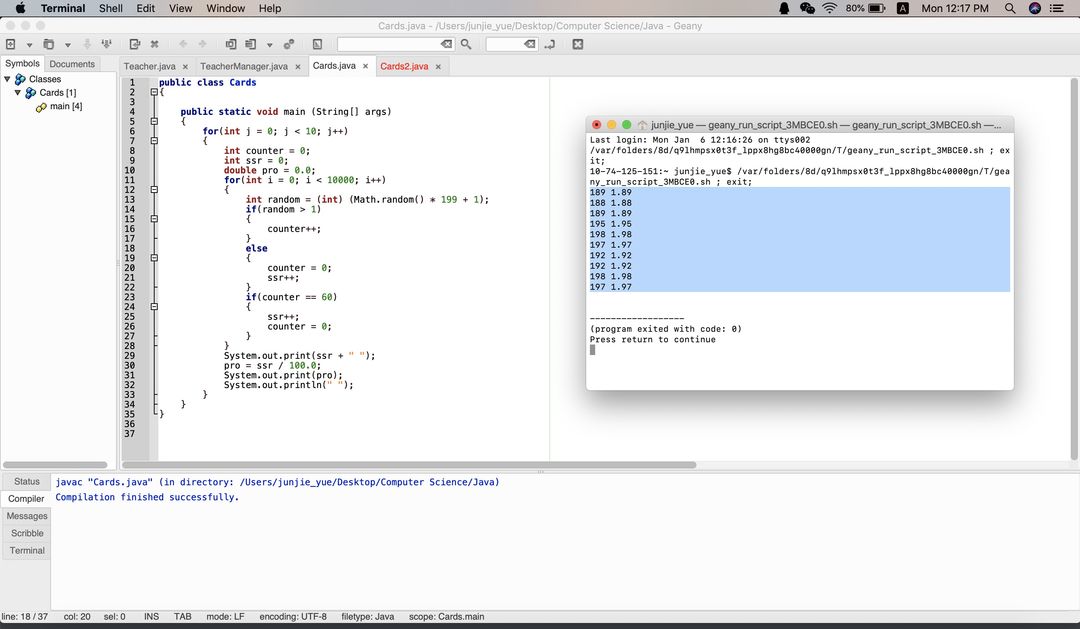Show the Scribble tab

point(27,533)
